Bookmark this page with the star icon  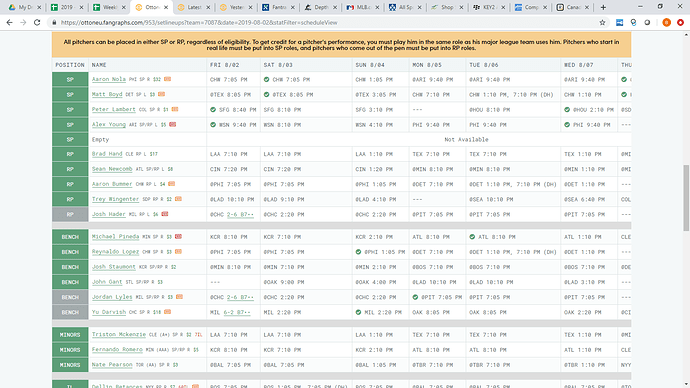click(602, 22)
